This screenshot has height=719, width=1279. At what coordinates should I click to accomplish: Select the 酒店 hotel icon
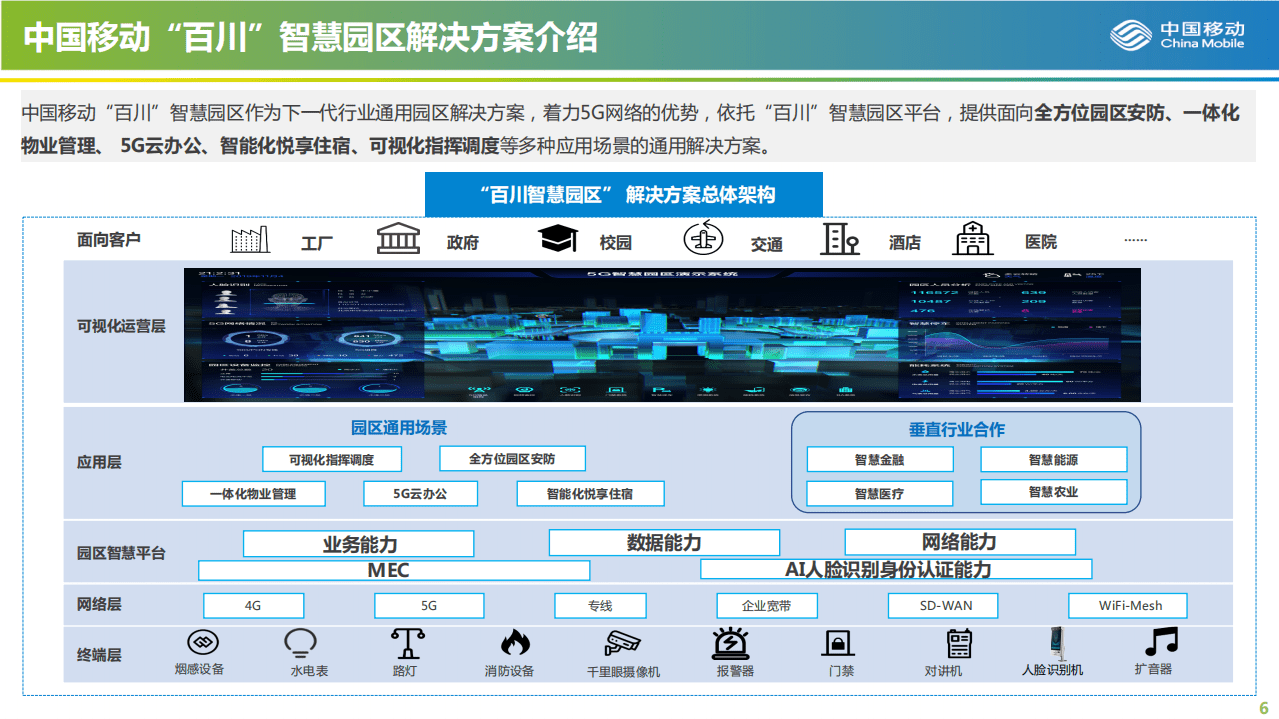click(840, 238)
